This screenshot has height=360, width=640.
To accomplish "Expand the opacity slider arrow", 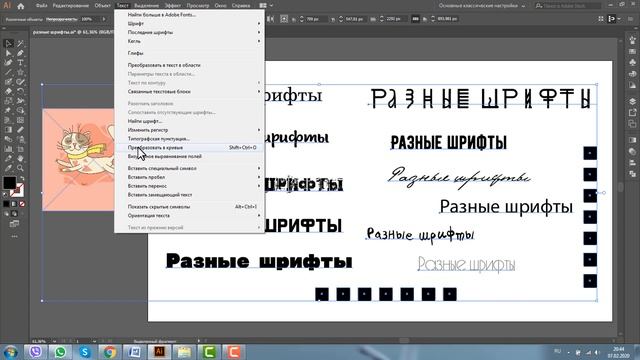I will point(104,19).
